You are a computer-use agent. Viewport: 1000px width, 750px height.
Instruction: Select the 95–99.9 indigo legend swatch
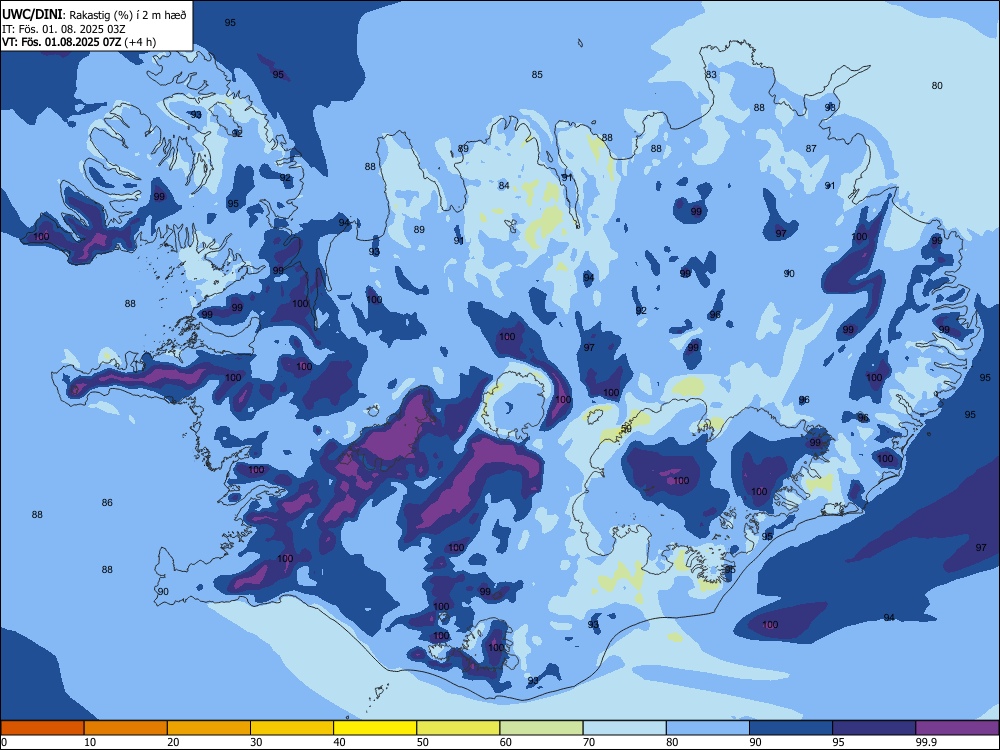(874, 728)
